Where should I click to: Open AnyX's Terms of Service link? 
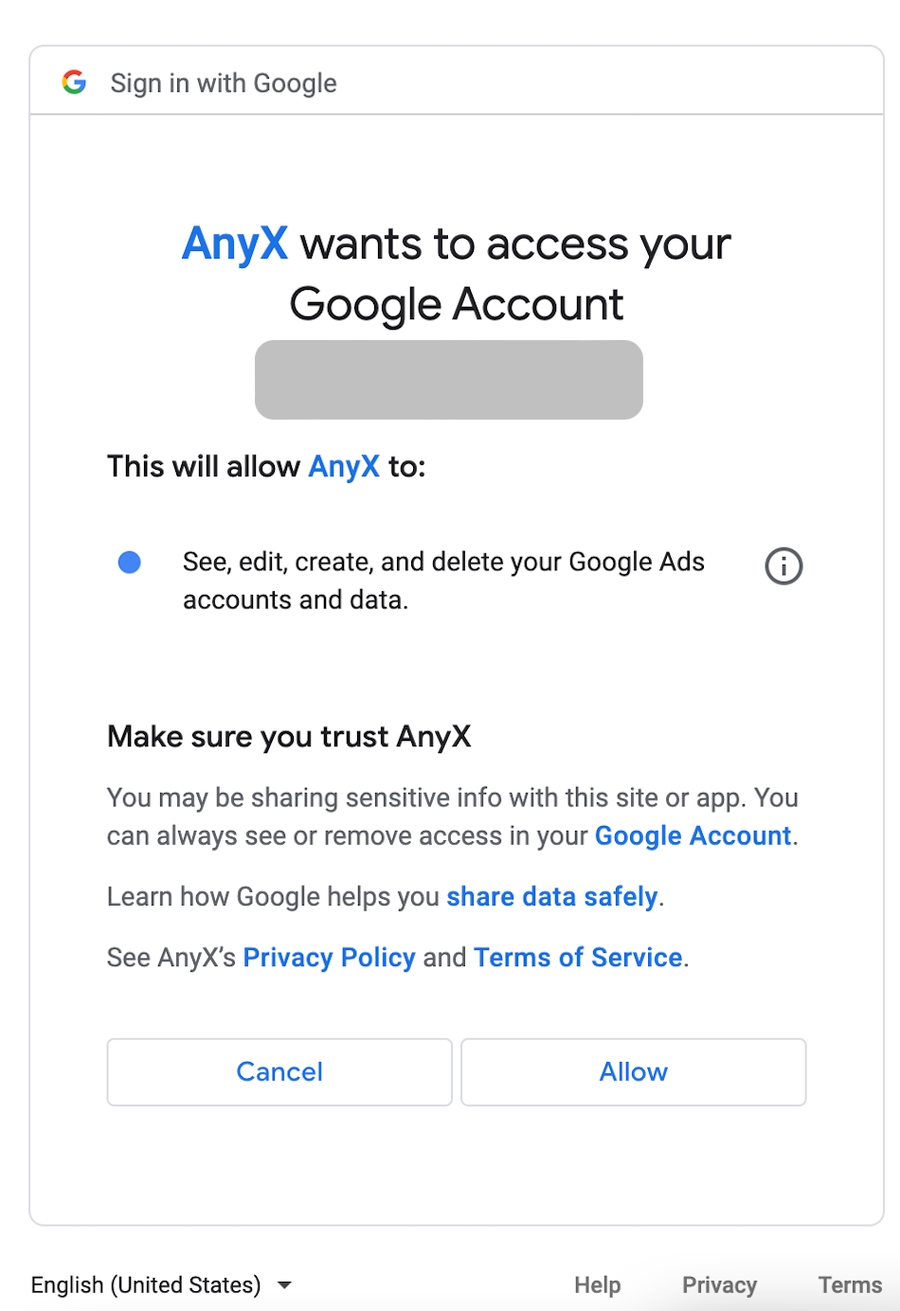point(578,957)
